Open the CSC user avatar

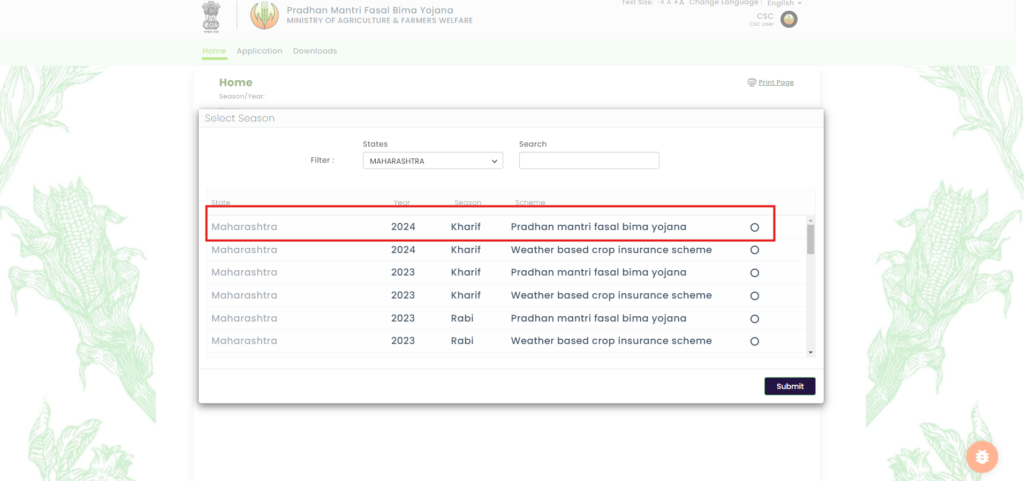(789, 19)
